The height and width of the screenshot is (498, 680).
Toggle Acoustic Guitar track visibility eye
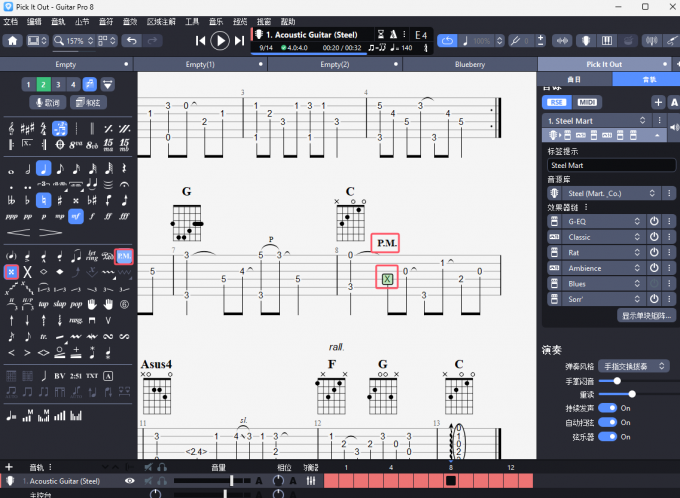pyautogui.click(x=129, y=481)
